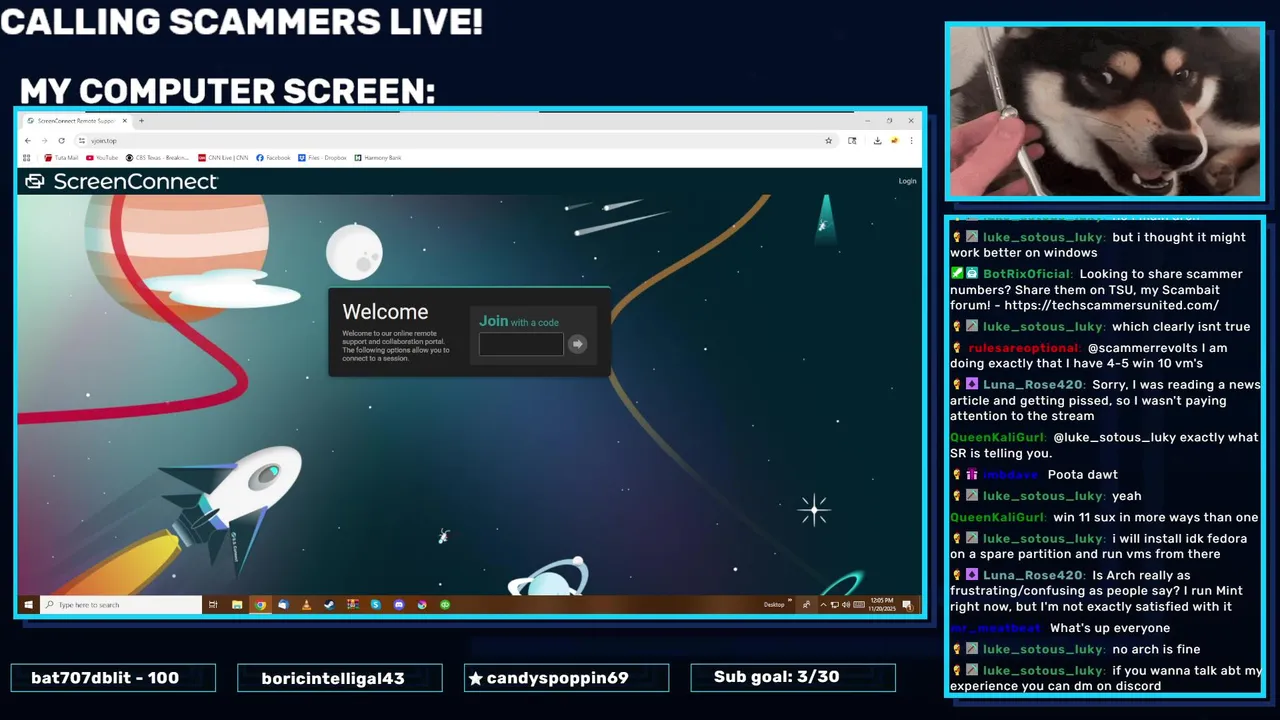Open File Explorer from the taskbar
The image size is (1280, 720).
click(237, 605)
